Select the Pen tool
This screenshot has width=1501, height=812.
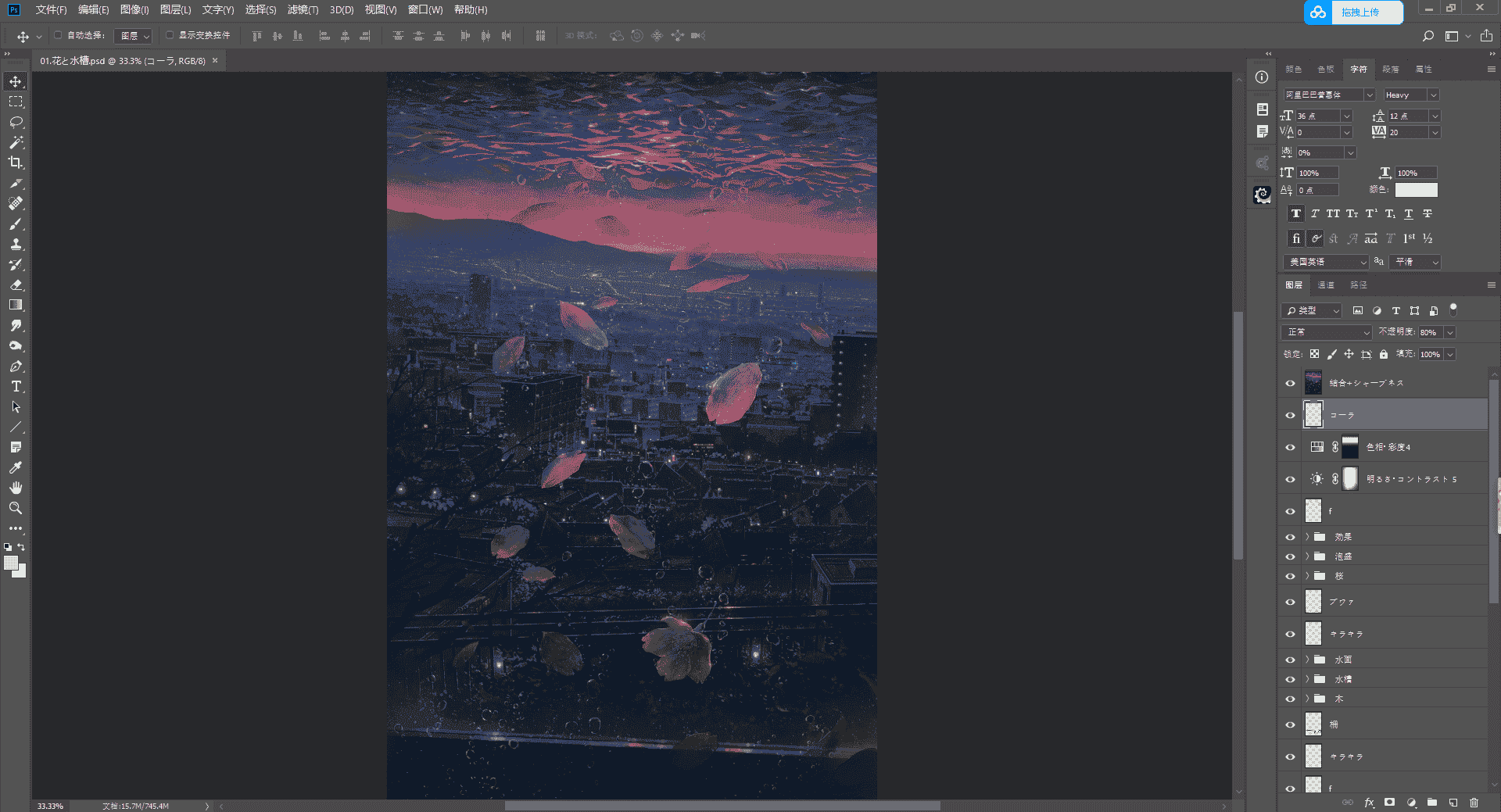16,366
